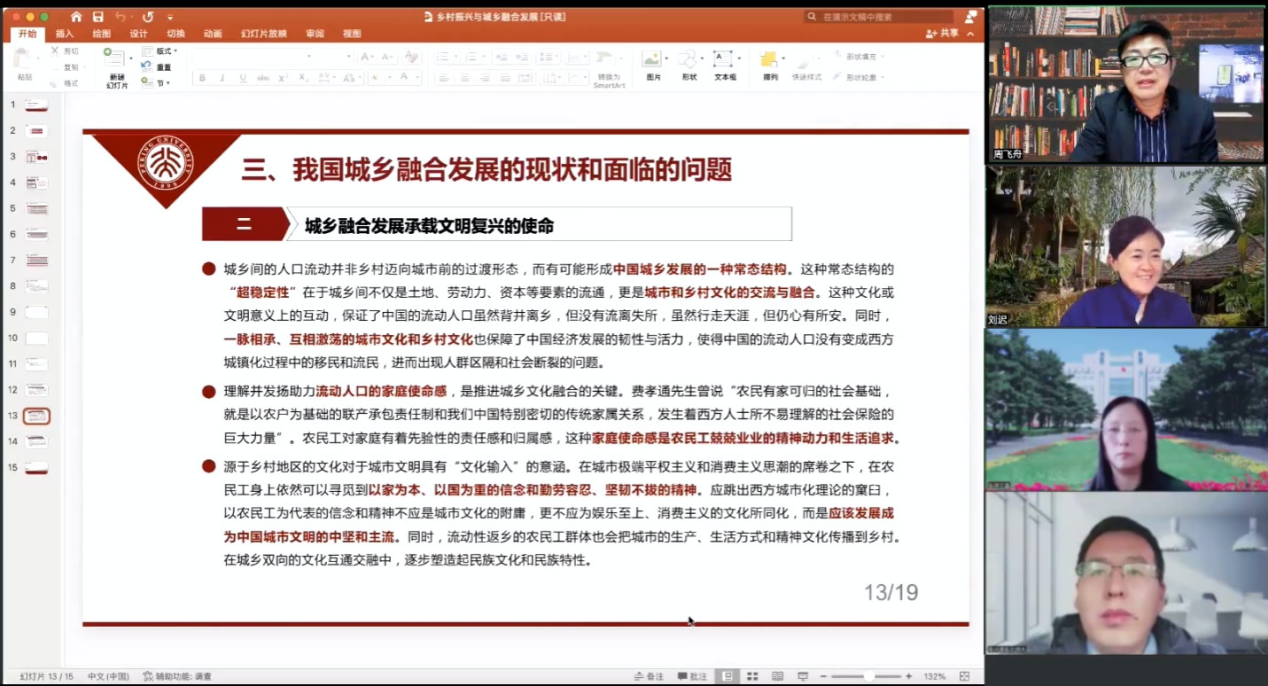Click the 排列 arrange icon

tap(770, 62)
